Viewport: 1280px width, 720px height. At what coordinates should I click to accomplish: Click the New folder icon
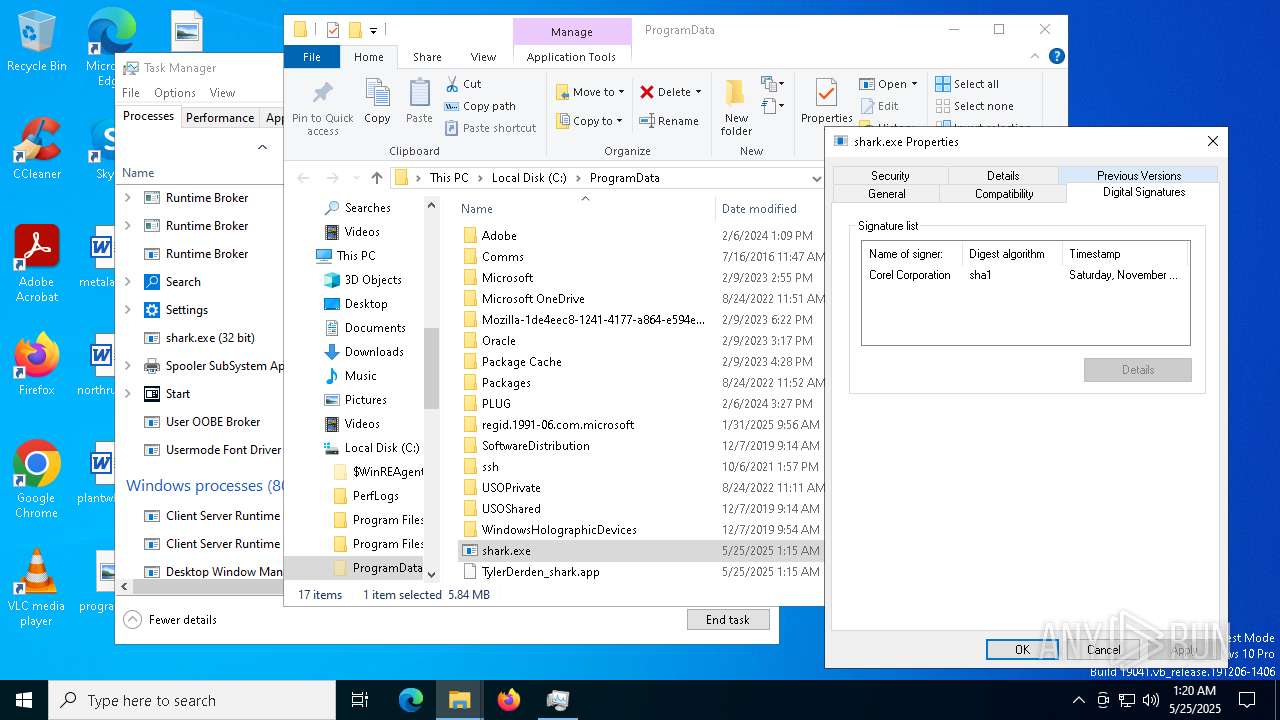[736, 93]
